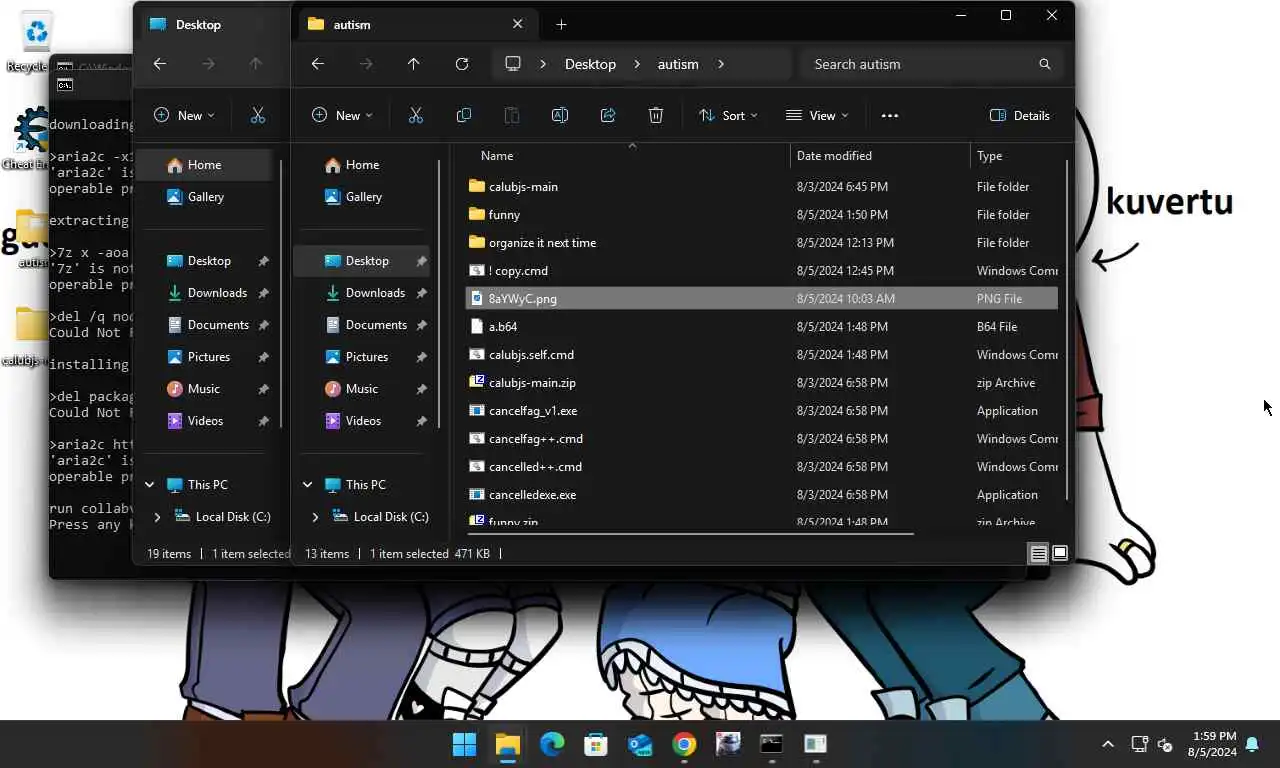Collapse This PC in Desktop window sidebar
1280x768 pixels.
(150, 485)
